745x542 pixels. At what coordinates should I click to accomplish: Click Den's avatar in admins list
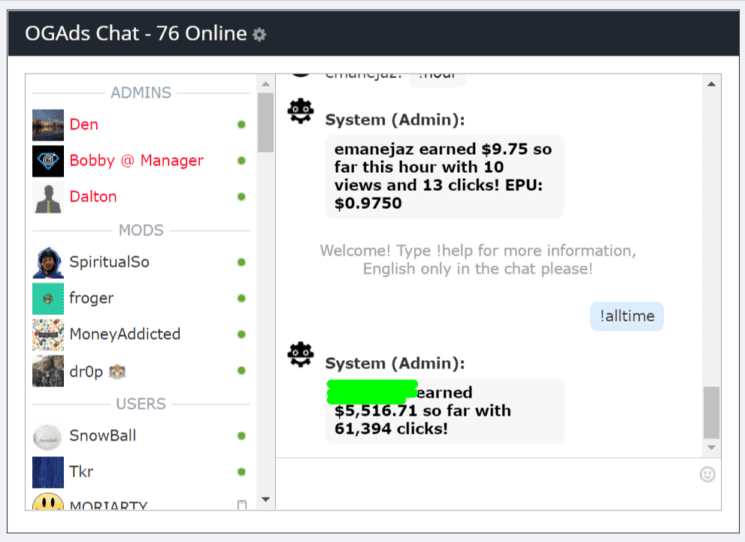coord(48,125)
